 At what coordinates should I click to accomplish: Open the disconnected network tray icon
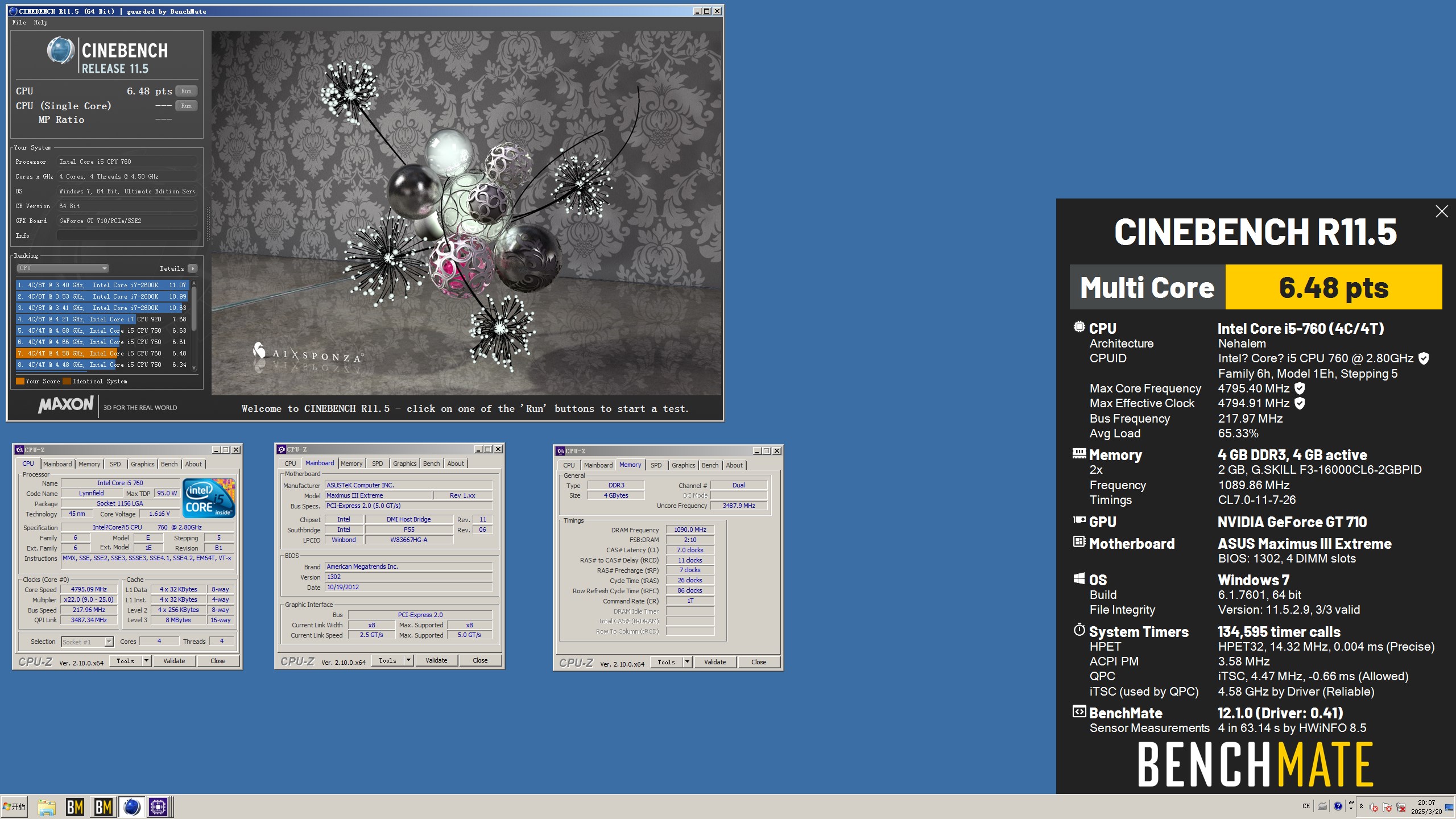pos(1401,807)
